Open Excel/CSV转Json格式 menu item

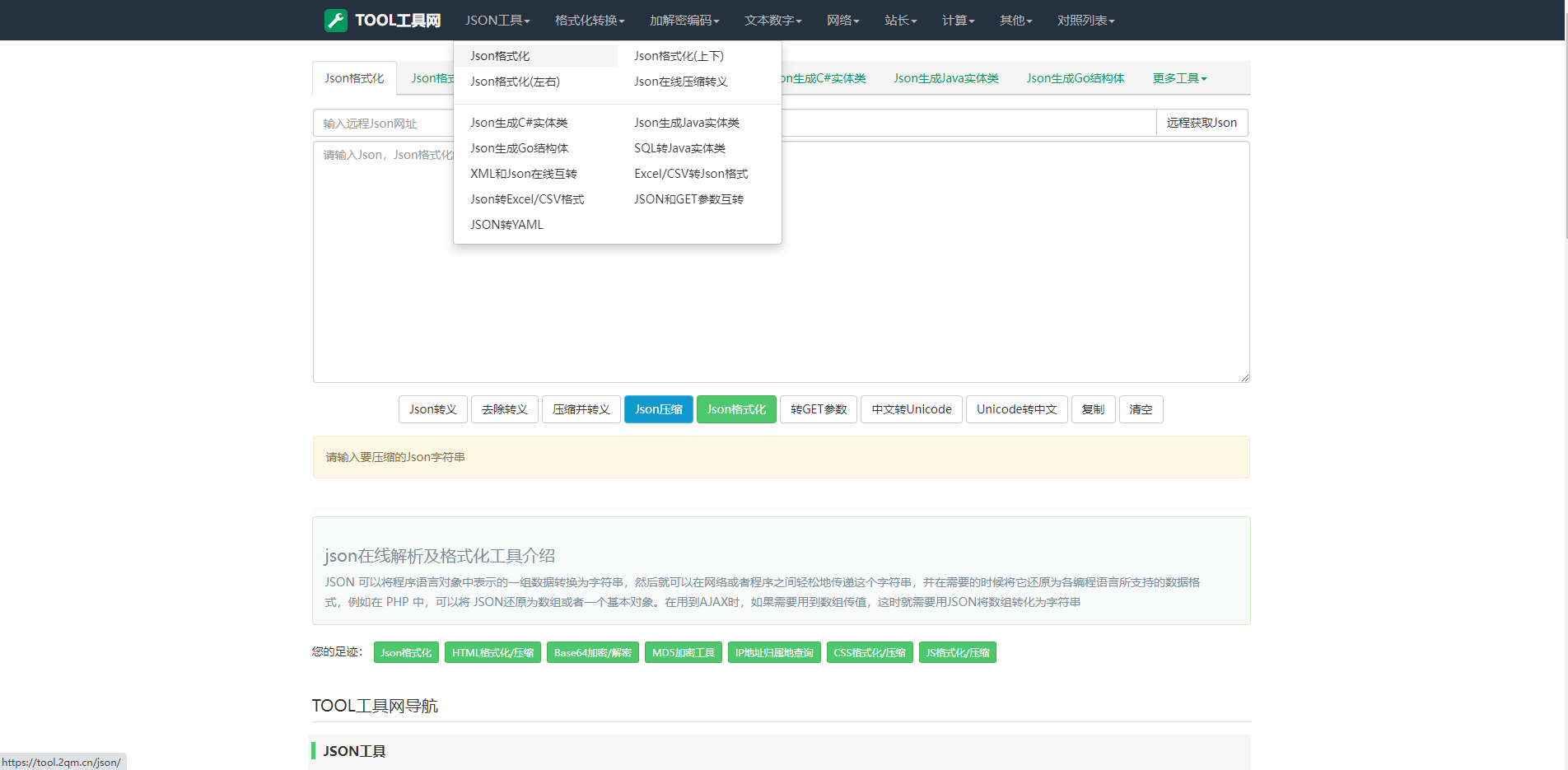click(691, 174)
